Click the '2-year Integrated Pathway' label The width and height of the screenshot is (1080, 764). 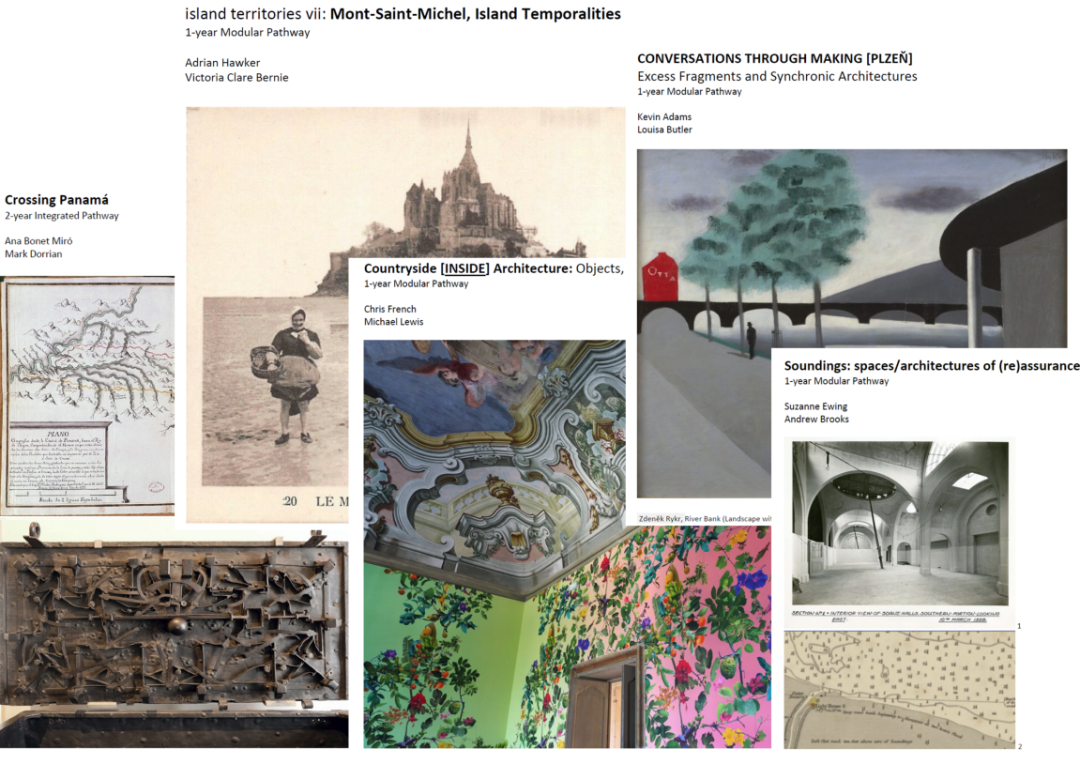tap(62, 216)
